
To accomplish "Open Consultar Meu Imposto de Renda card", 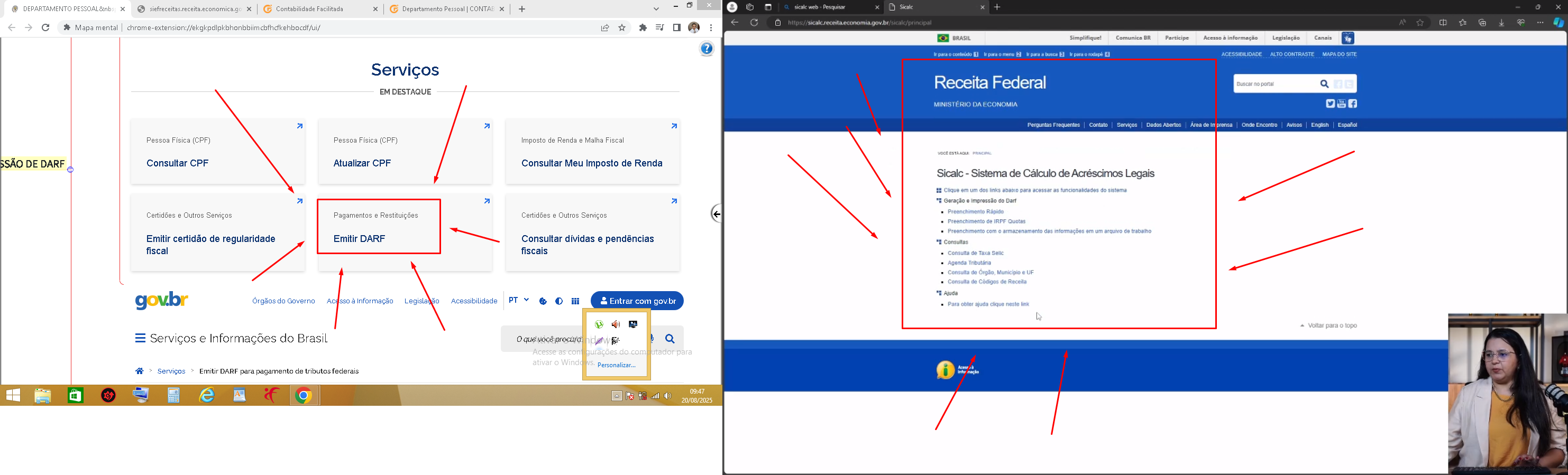I will (593, 152).
